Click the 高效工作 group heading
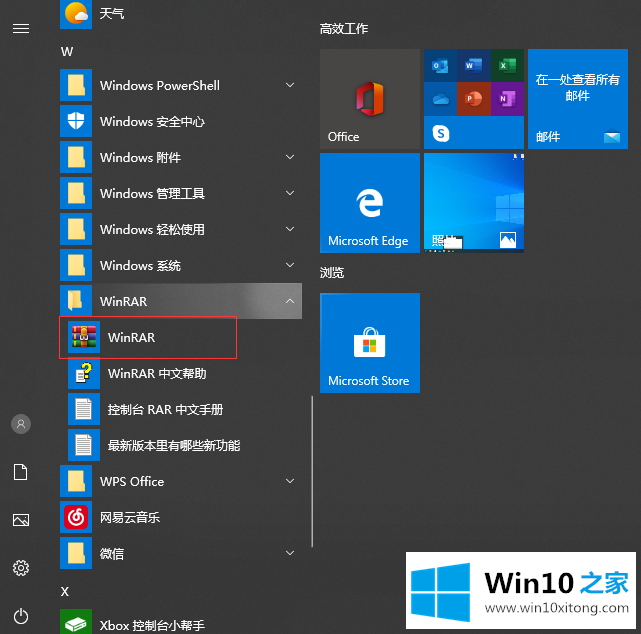This screenshot has height=634, width=641. coord(344,29)
